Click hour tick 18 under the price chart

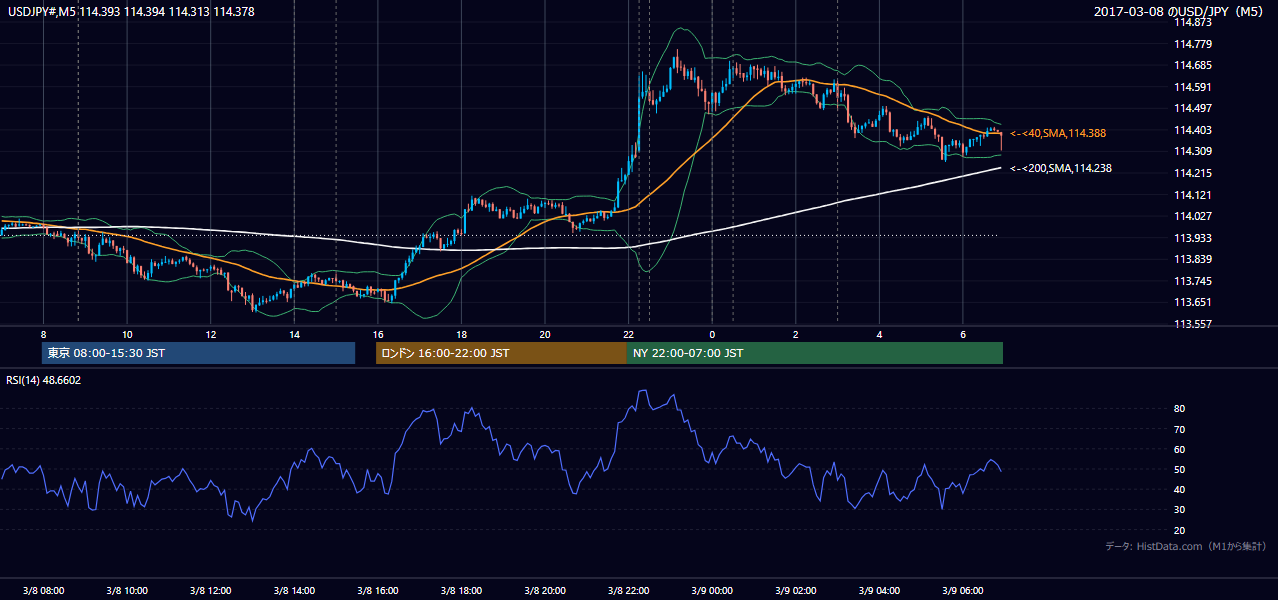click(461, 334)
